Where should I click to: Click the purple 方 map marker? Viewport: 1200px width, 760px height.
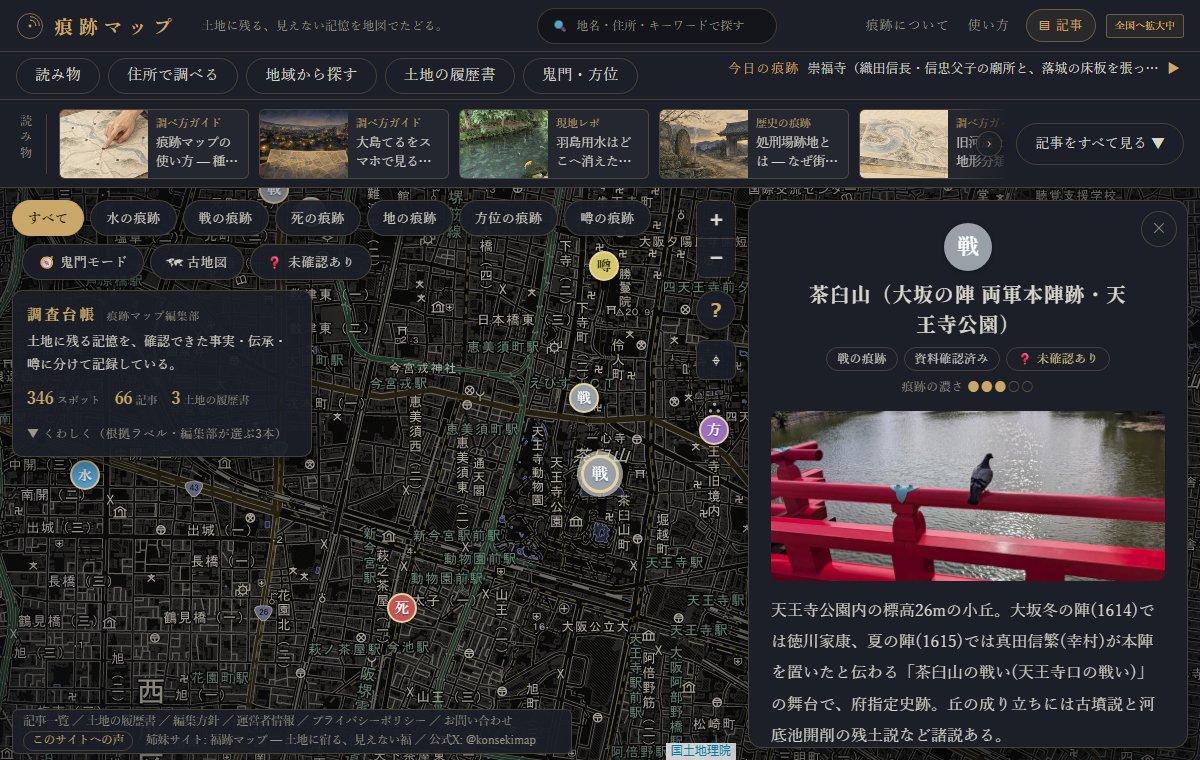pos(714,430)
